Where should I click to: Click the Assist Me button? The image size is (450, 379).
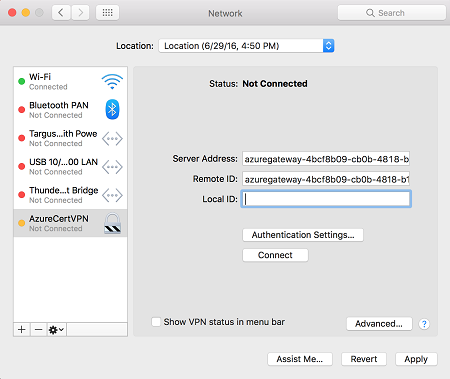300,359
